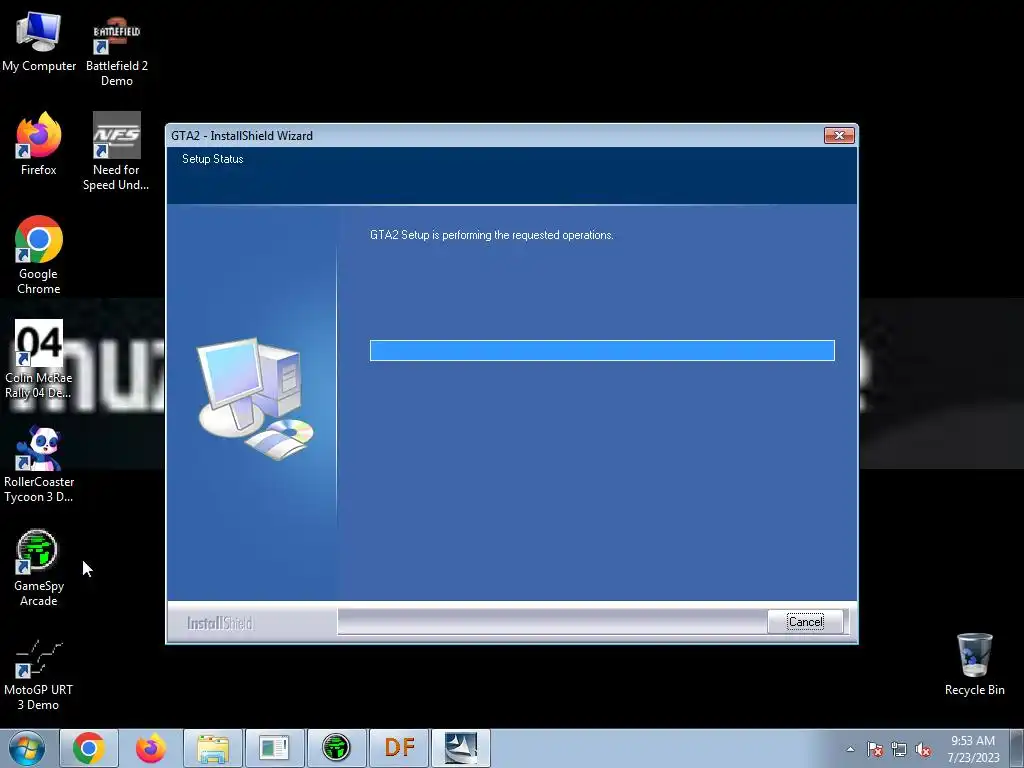
Task: Open the clock showing 9:53 AM
Action: point(973,749)
